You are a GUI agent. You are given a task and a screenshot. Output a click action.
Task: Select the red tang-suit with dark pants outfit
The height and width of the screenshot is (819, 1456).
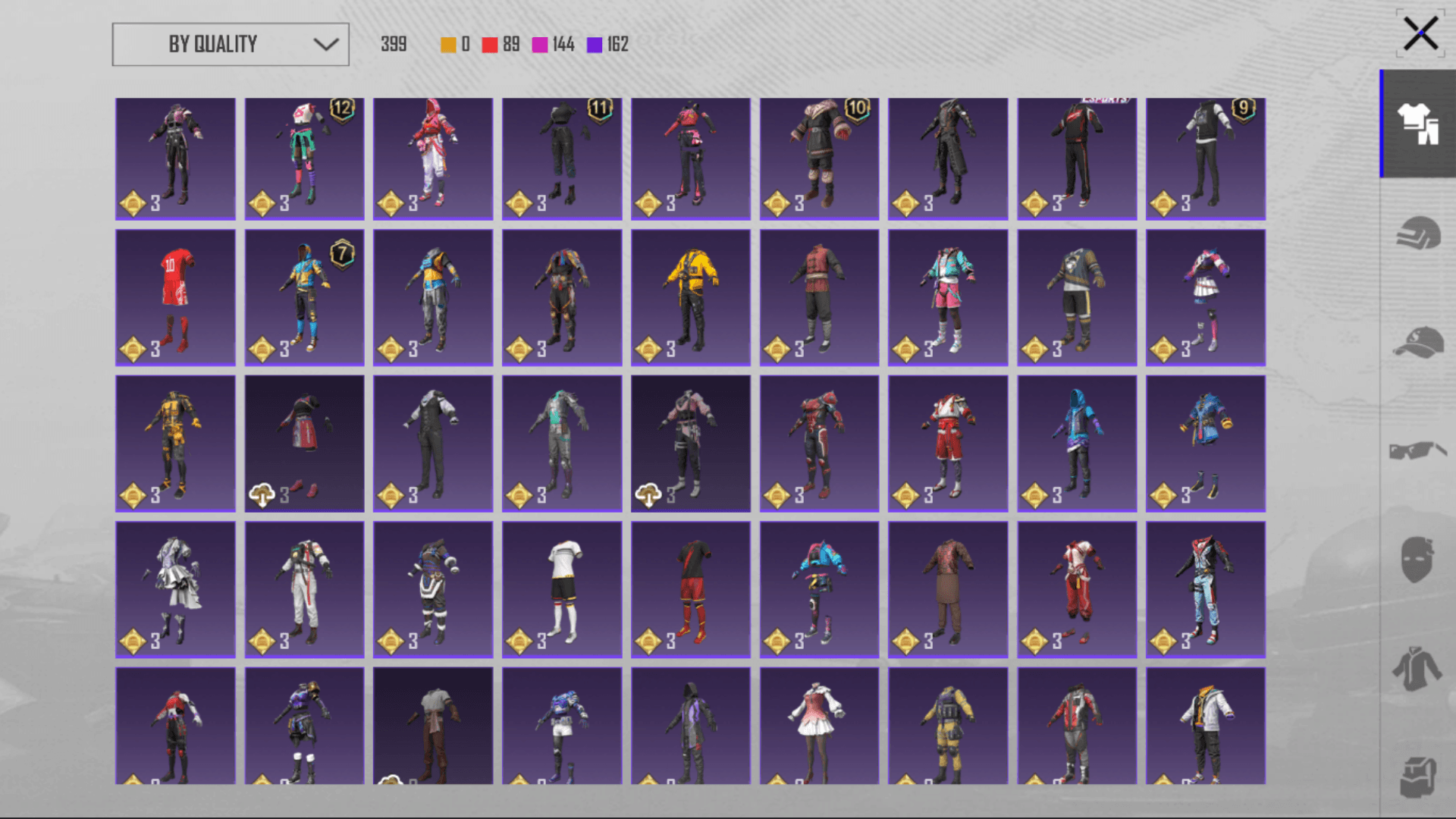pos(819,297)
